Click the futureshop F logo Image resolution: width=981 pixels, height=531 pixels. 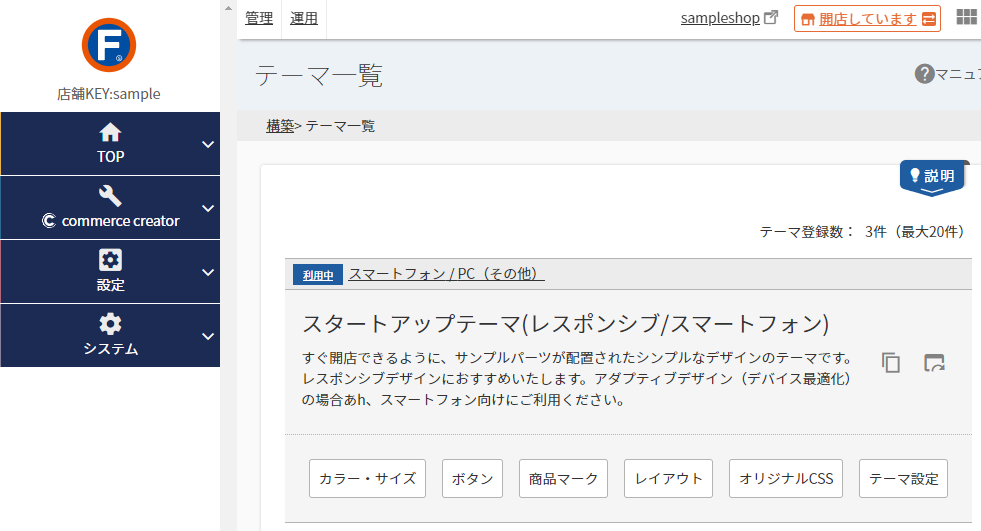click(x=109, y=45)
